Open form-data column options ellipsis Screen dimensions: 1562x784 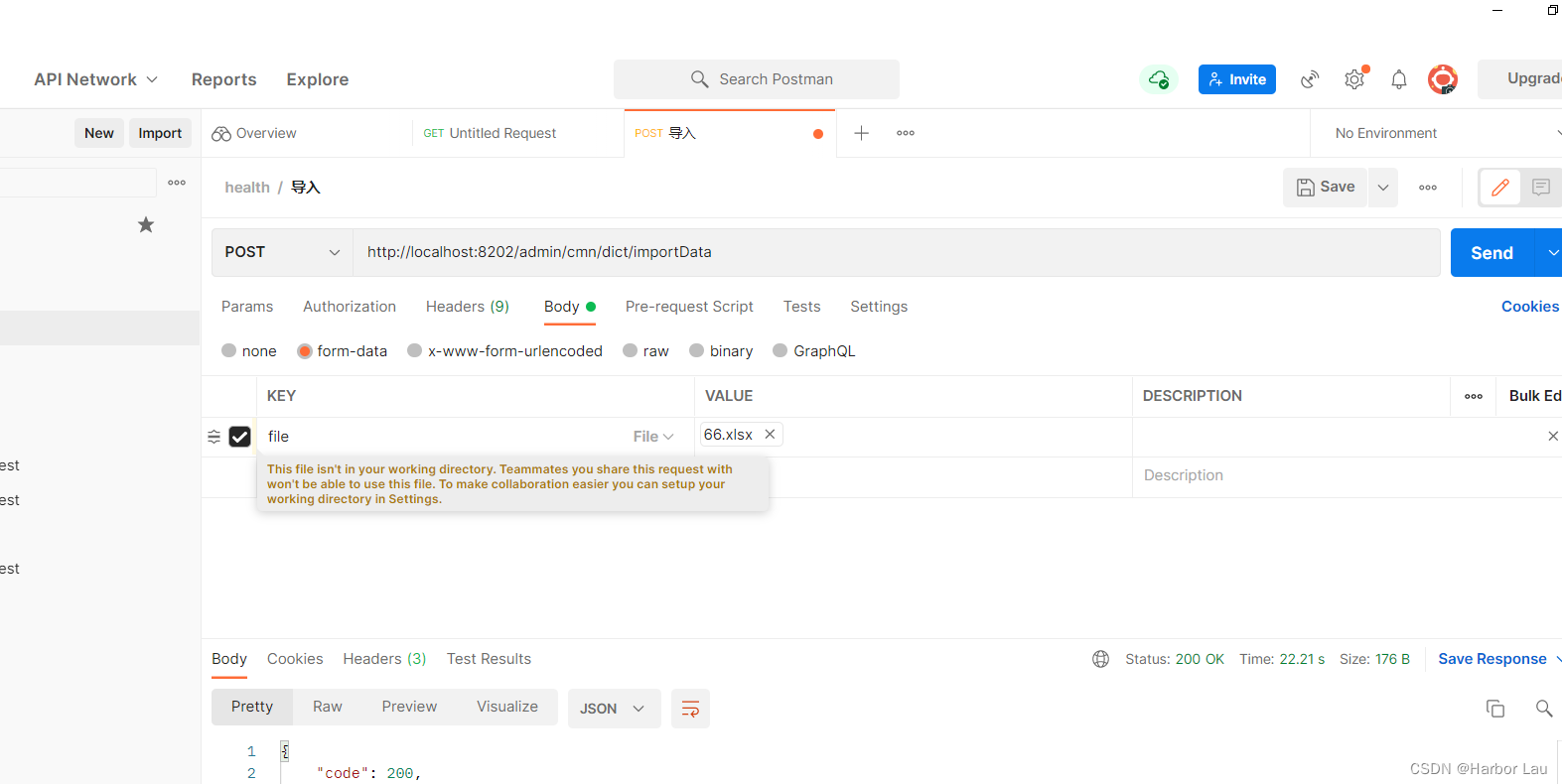pos(1474,396)
